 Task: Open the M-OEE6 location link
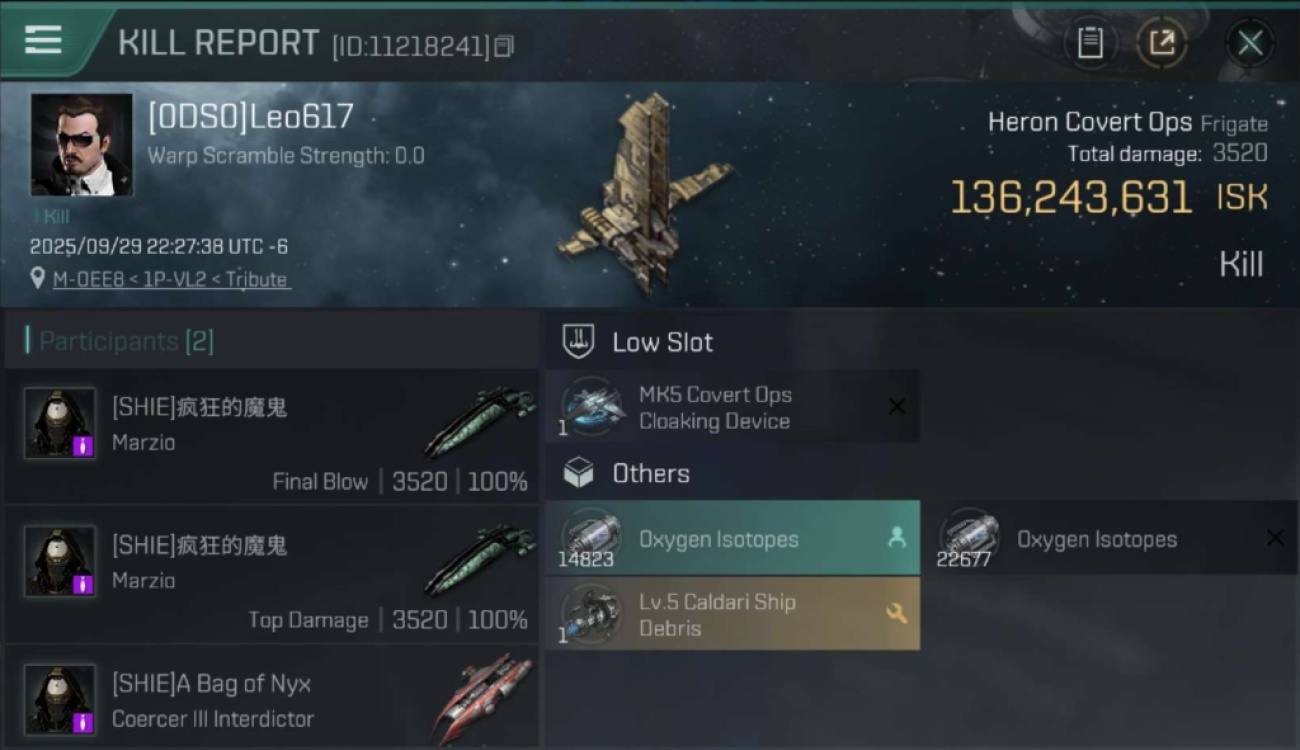[x=171, y=280]
